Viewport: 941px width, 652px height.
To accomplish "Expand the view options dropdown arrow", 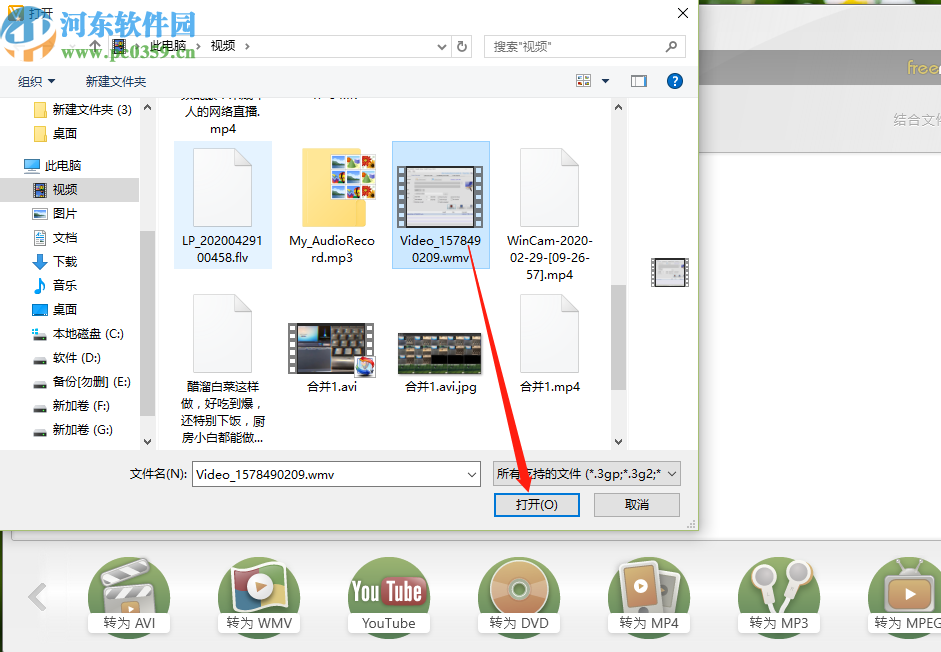I will tap(606, 81).
